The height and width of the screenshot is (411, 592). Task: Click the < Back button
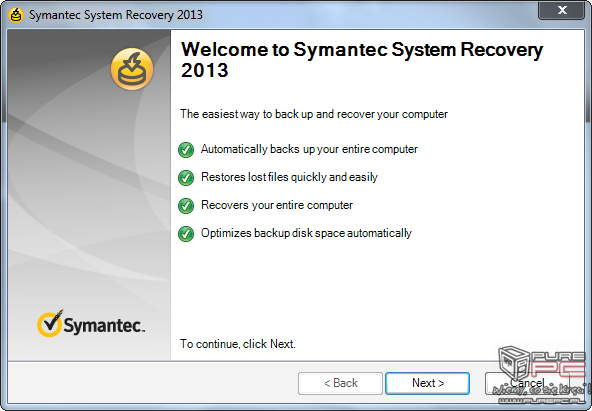tap(341, 383)
